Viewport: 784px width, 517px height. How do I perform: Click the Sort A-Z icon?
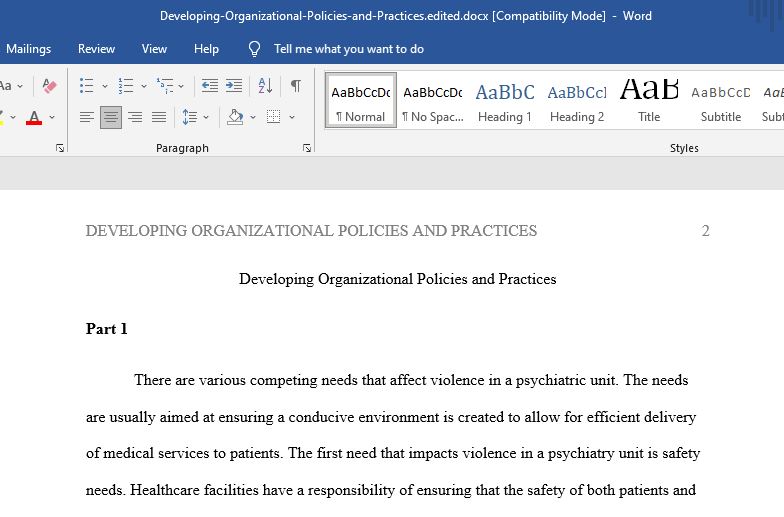(x=266, y=86)
